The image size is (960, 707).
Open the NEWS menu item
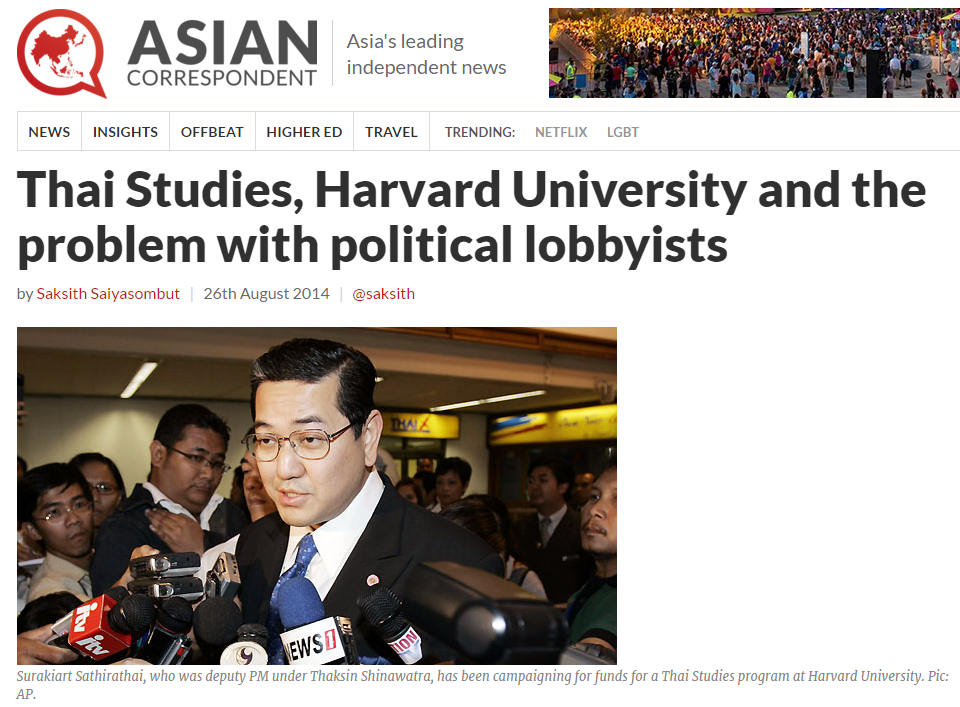click(x=49, y=132)
